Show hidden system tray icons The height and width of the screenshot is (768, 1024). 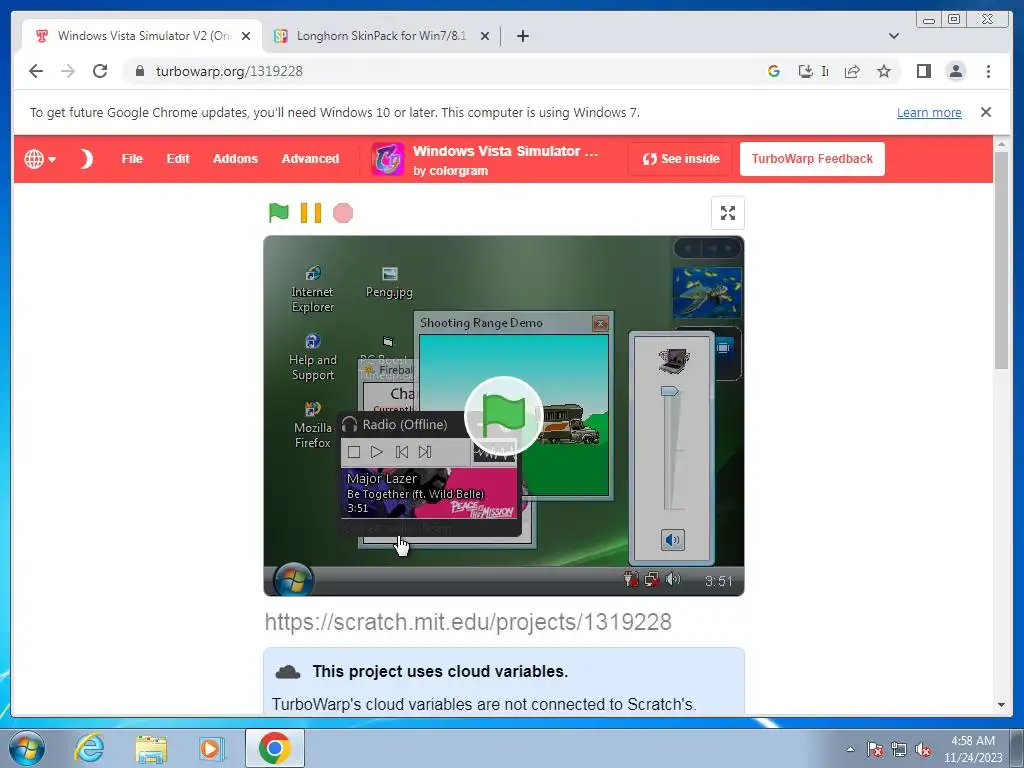click(x=850, y=749)
